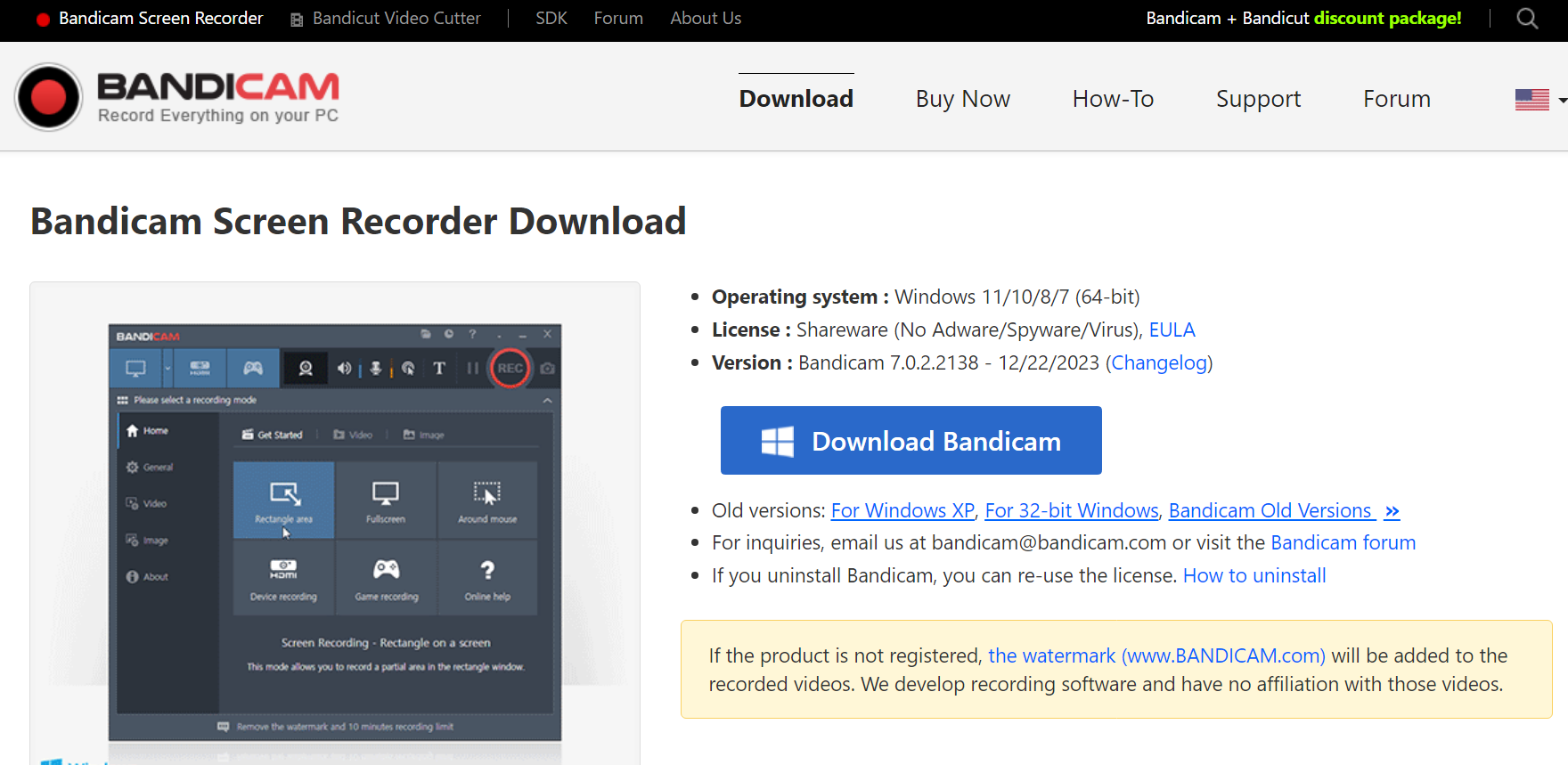Open the Download nav menu item
Image resolution: width=1568 pixels, height=765 pixels.
796,99
